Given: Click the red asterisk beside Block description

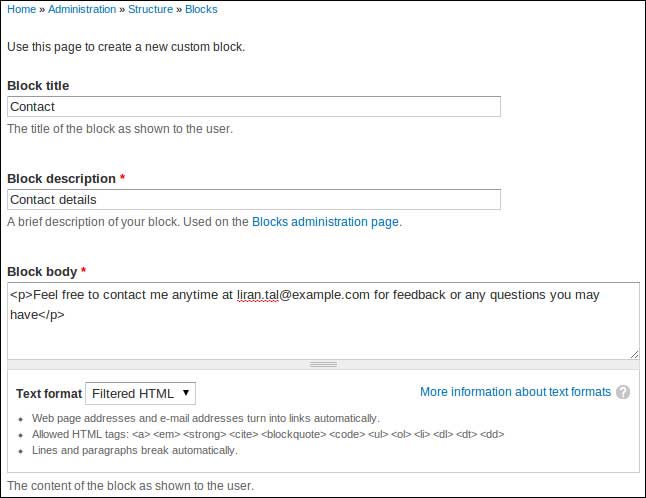Looking at the screenshot, I should pos(123,179).
